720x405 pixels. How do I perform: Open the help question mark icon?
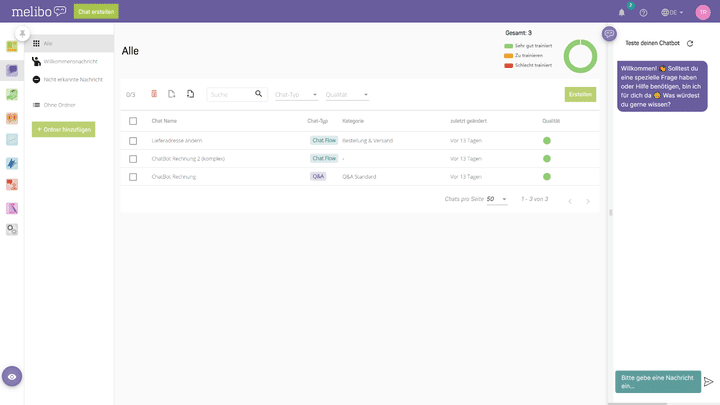tap(643, 12)
